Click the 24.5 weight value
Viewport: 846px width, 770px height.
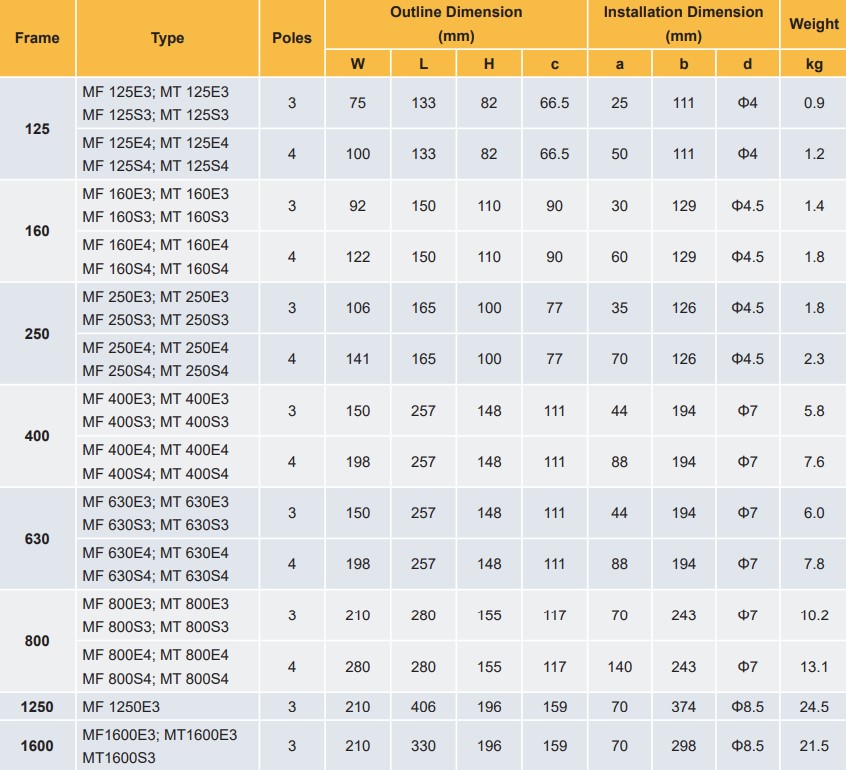[x=814, y=707]
